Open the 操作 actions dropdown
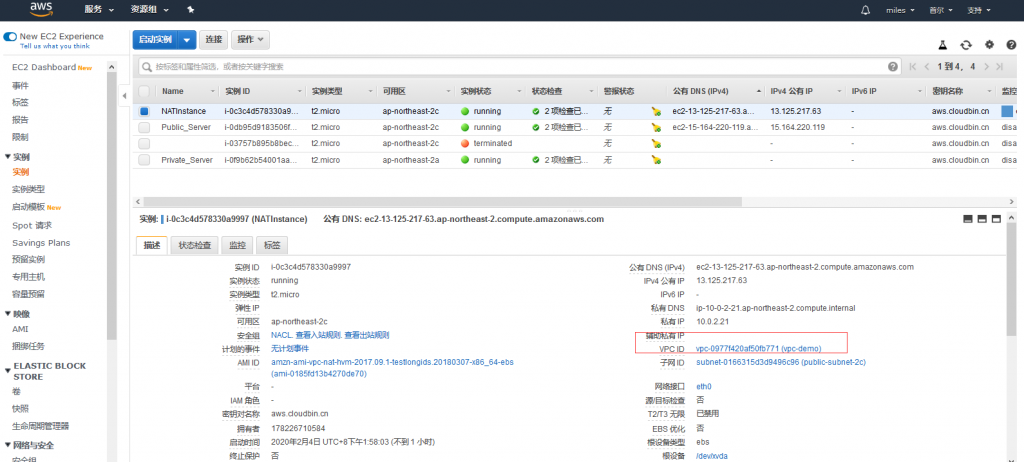The width and height of the screenshot is (1024, 462). pyautogui.click(x=250, y=40)
